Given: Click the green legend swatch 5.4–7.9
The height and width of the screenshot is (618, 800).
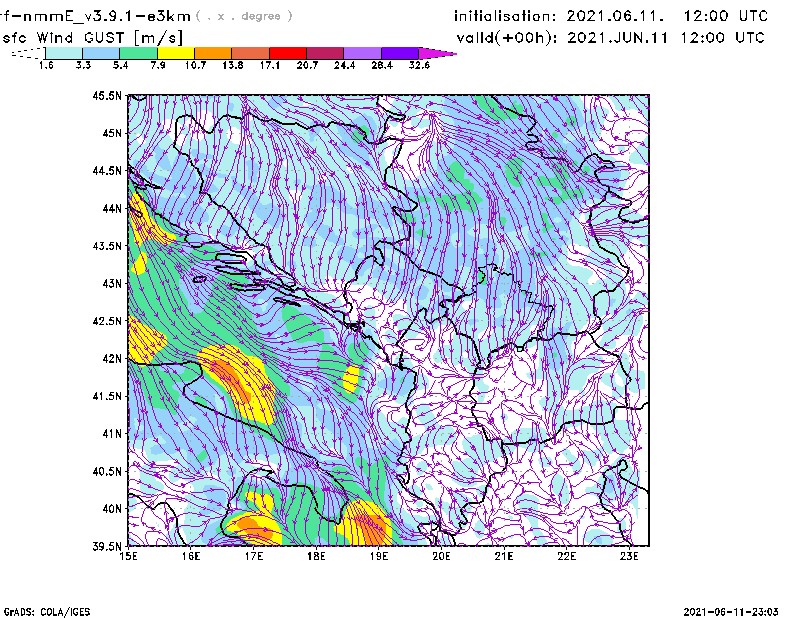Looking at the screenshot, I should 138,53.
